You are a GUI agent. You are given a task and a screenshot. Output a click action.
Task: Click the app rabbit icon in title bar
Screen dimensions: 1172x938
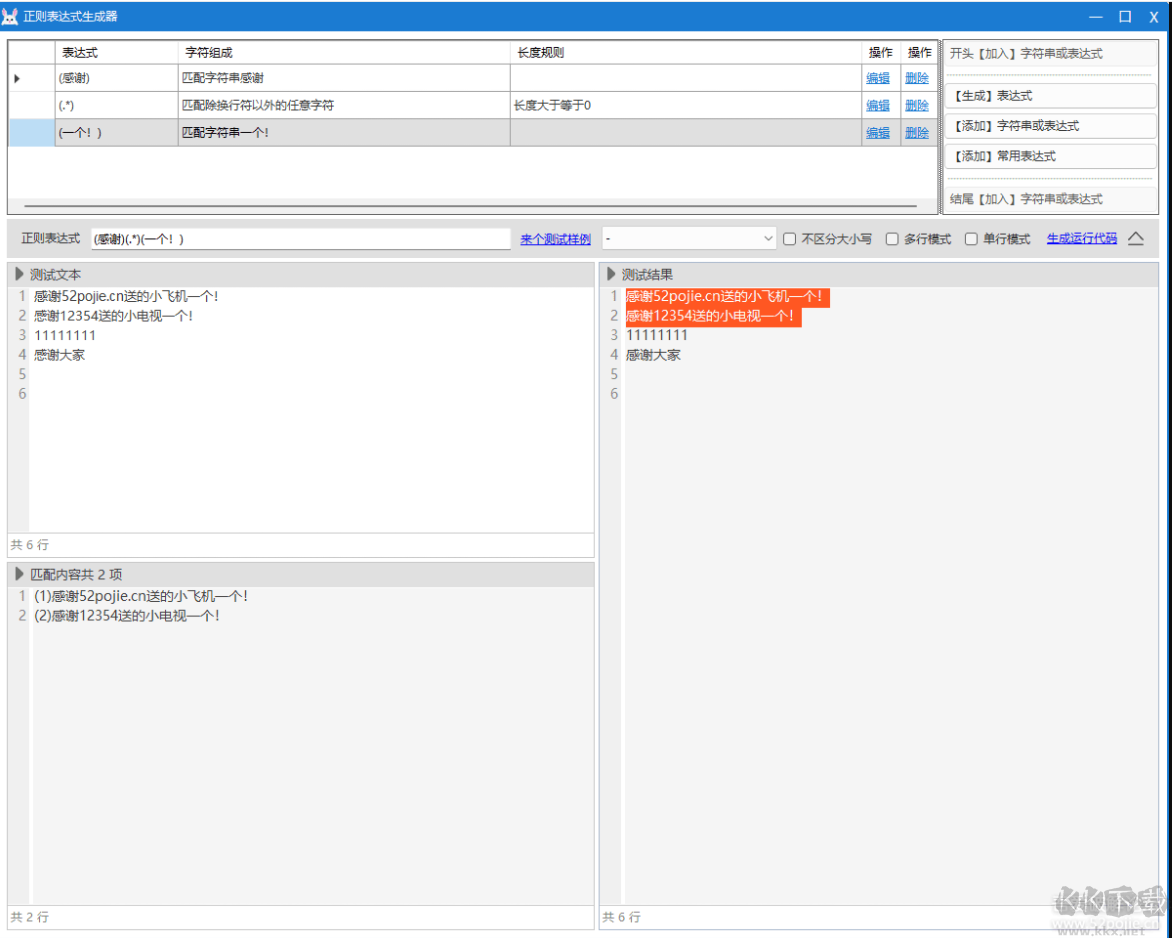pyautogui.click(x=11, y=16)
